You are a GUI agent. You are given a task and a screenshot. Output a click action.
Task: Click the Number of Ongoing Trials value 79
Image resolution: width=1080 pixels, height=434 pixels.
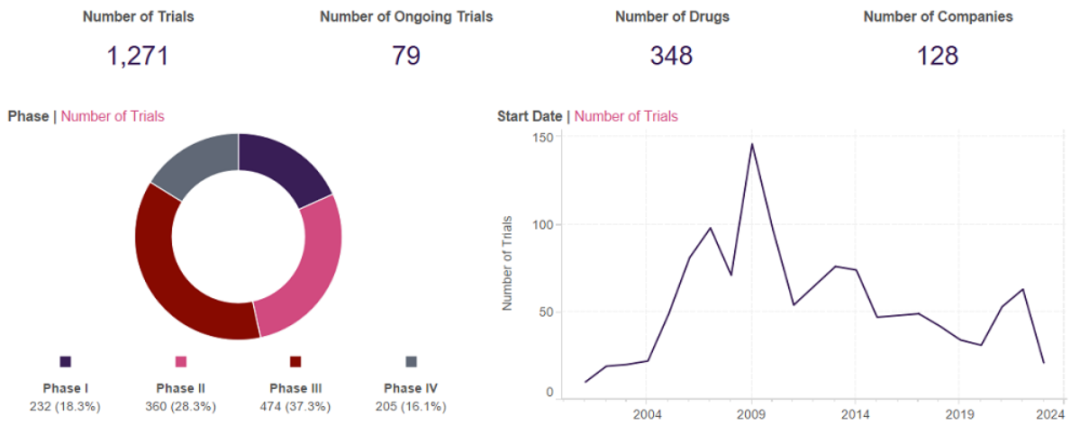click(x=406, y=56)
